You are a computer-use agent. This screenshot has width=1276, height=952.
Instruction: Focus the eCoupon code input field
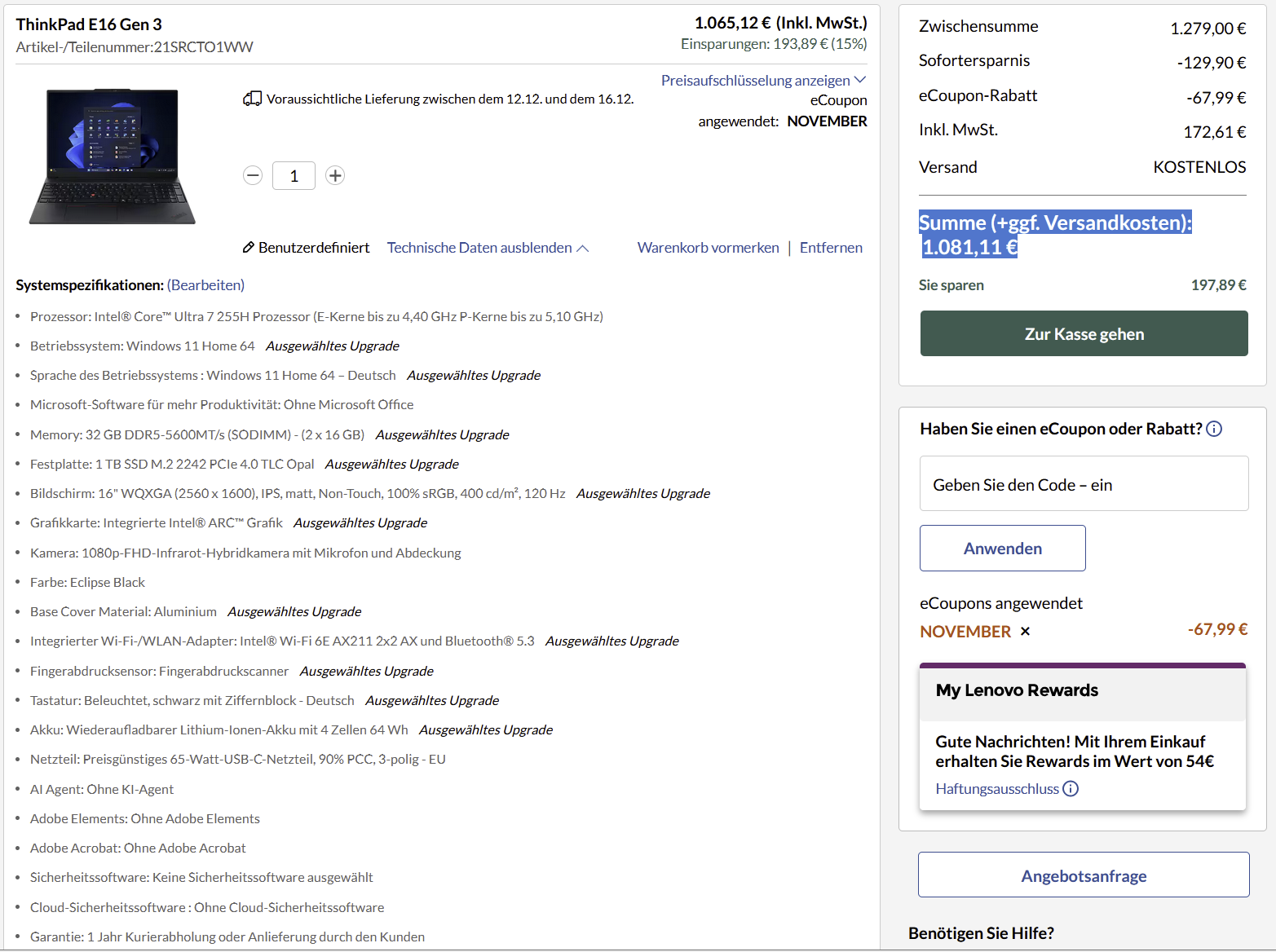click(1084, 483)
